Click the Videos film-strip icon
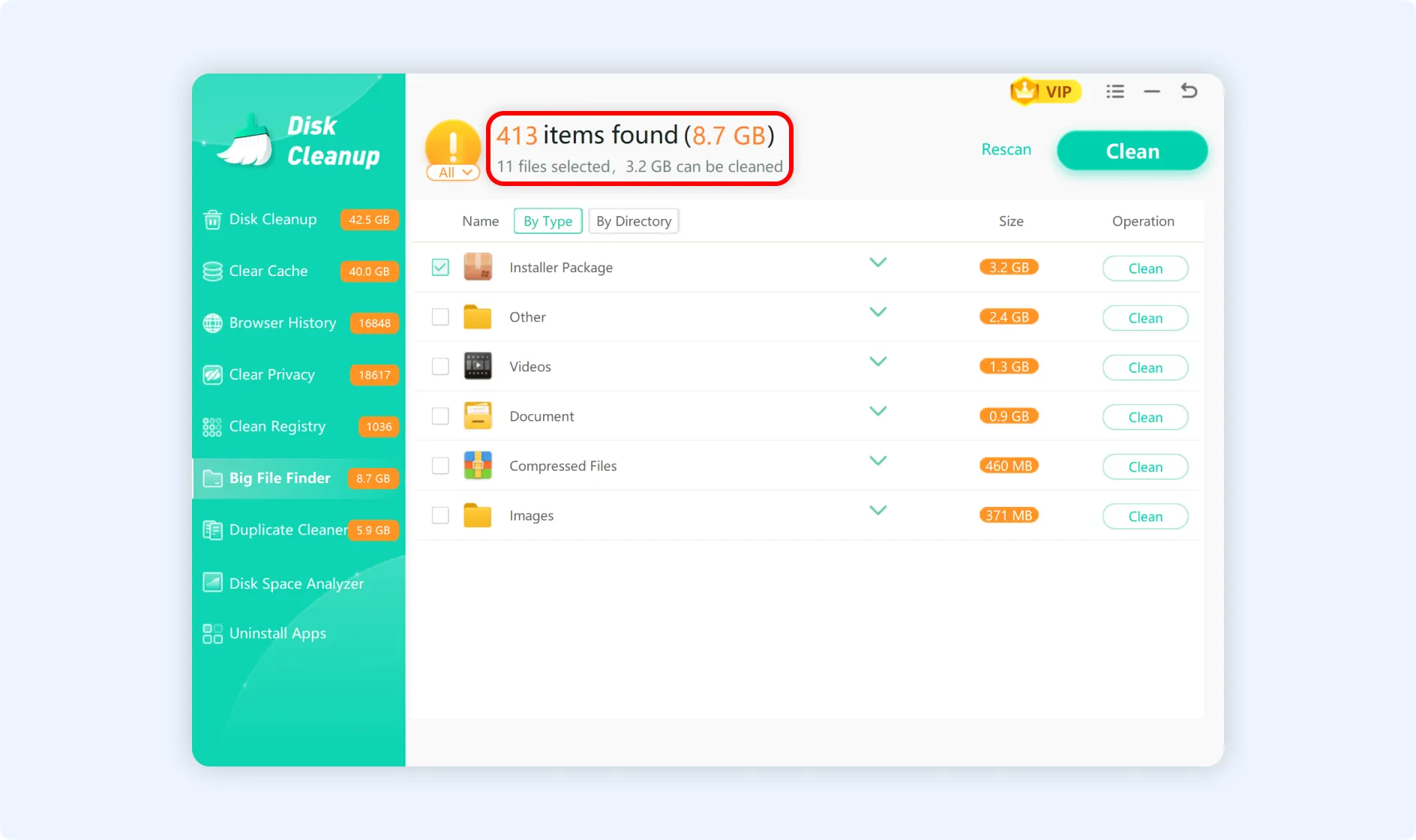 [x=478, y=366]
